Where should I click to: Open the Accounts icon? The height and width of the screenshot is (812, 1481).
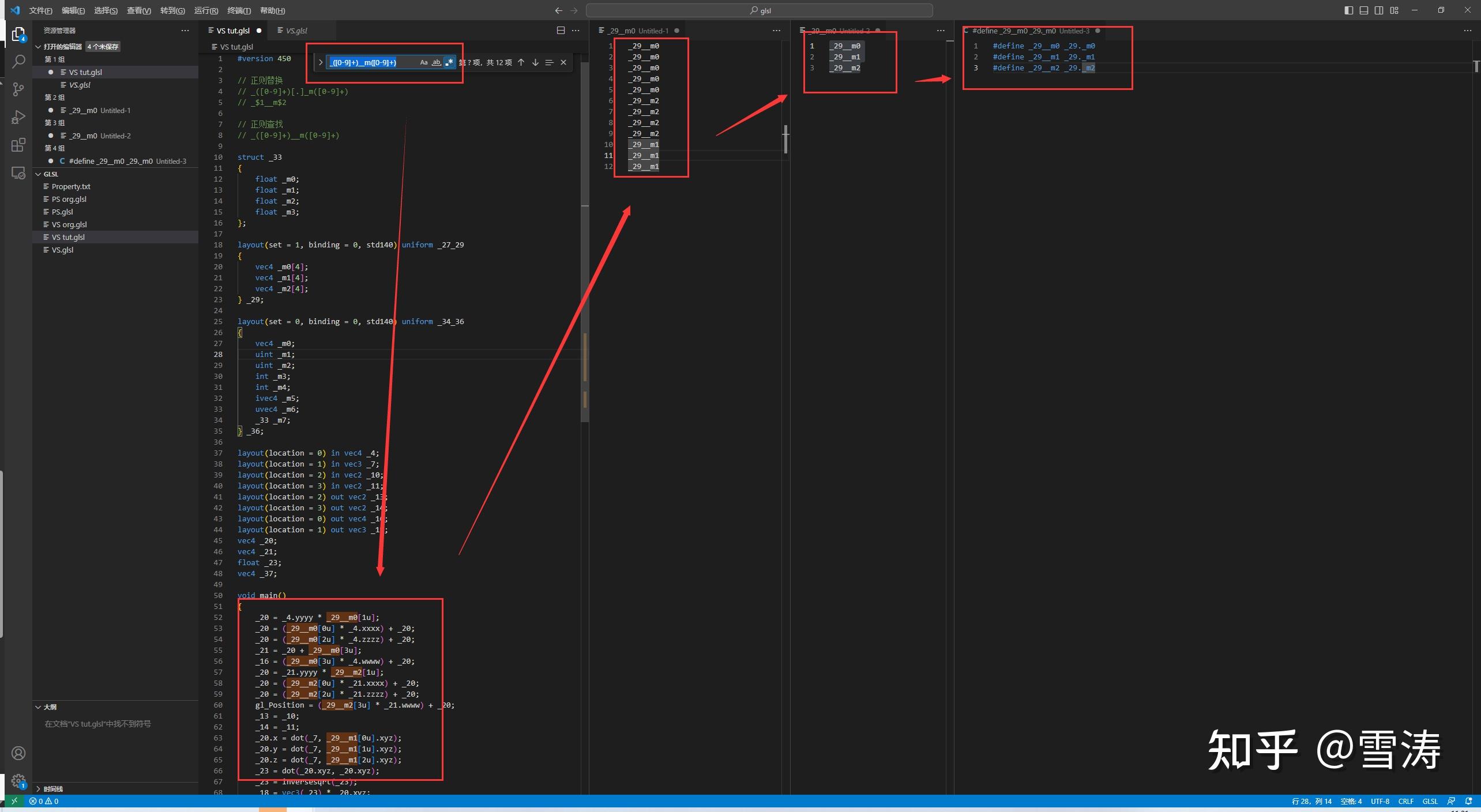point(18,753)
